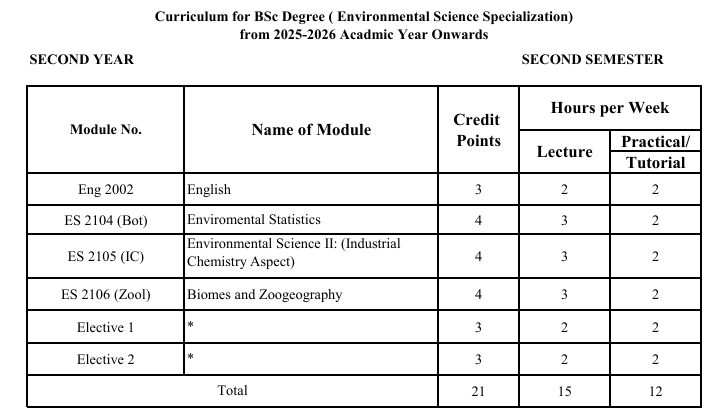
Task: Select the 'Elective 1' row label
Action: [x=105, y=327]
